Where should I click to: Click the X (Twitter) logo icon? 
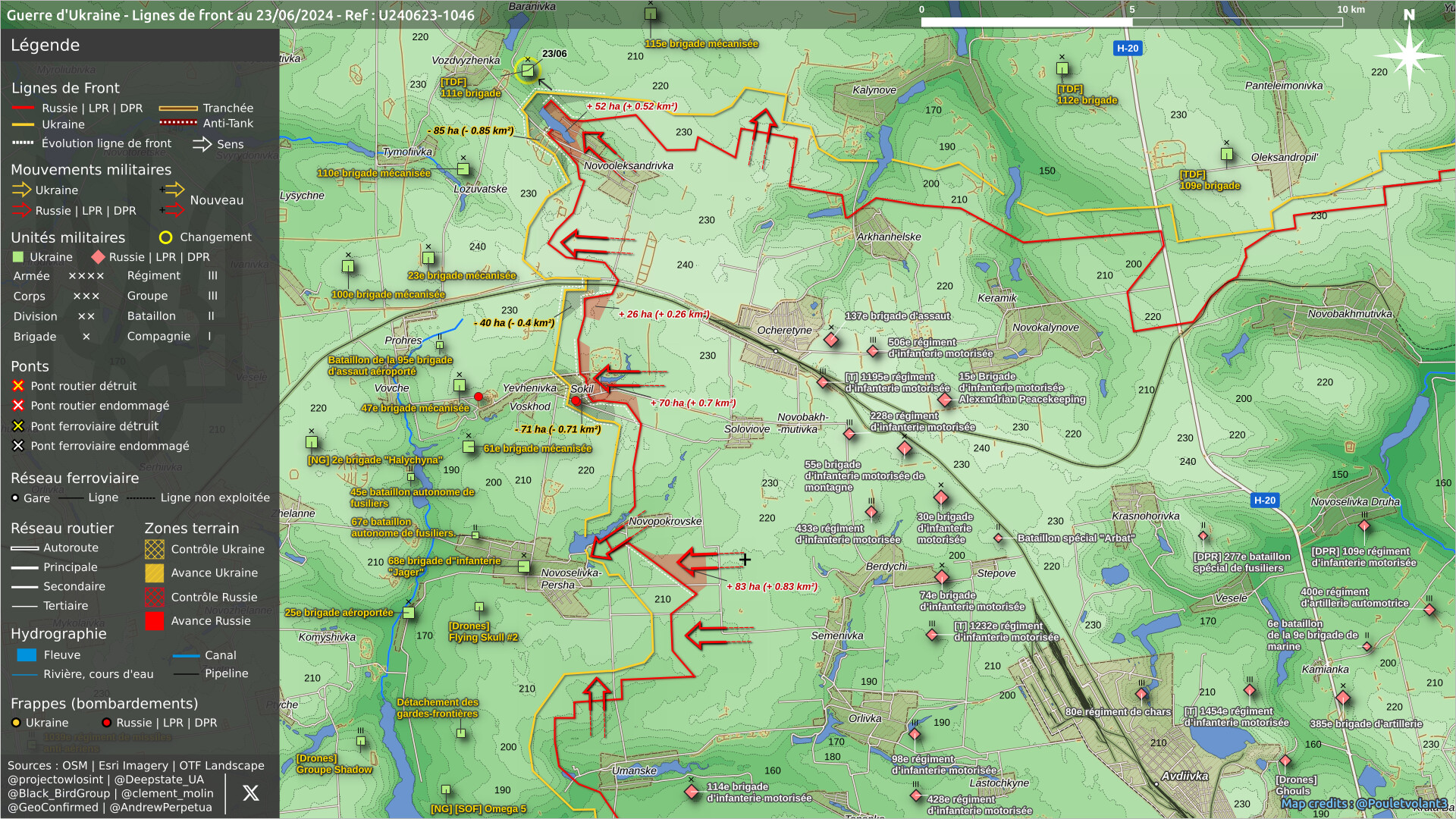point(251,793)
